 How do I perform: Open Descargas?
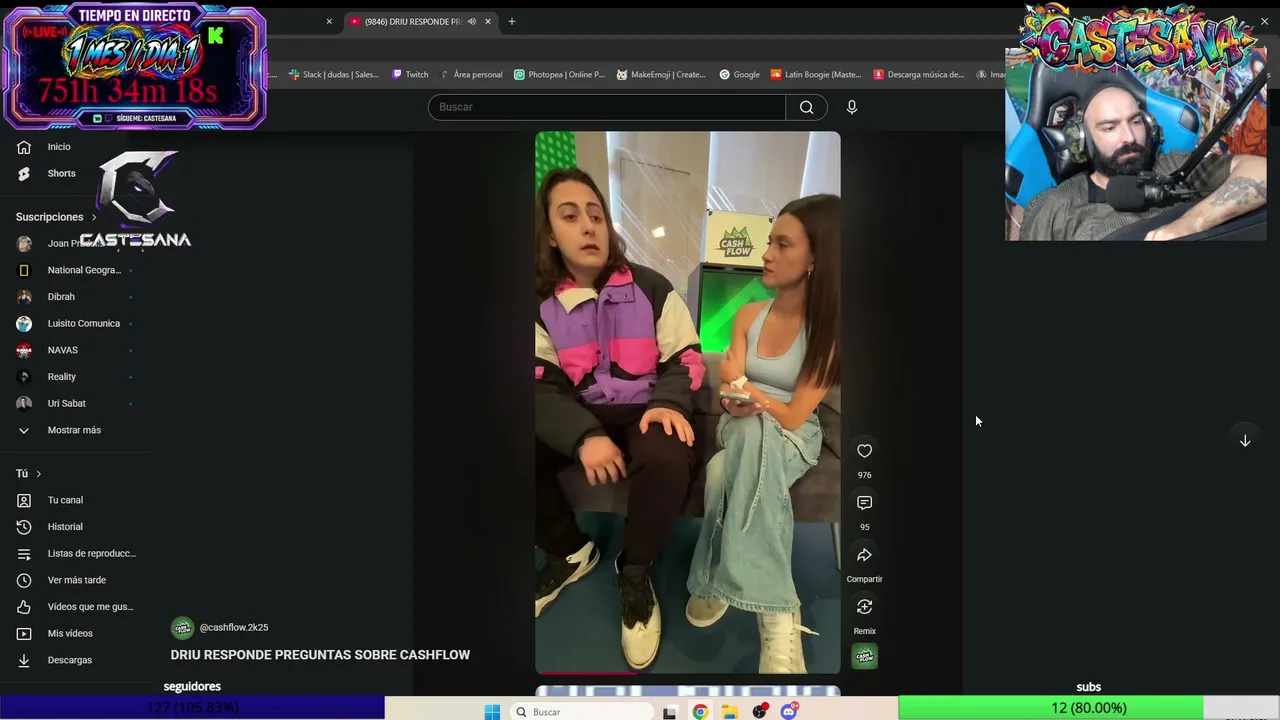[x=69, y=660]
